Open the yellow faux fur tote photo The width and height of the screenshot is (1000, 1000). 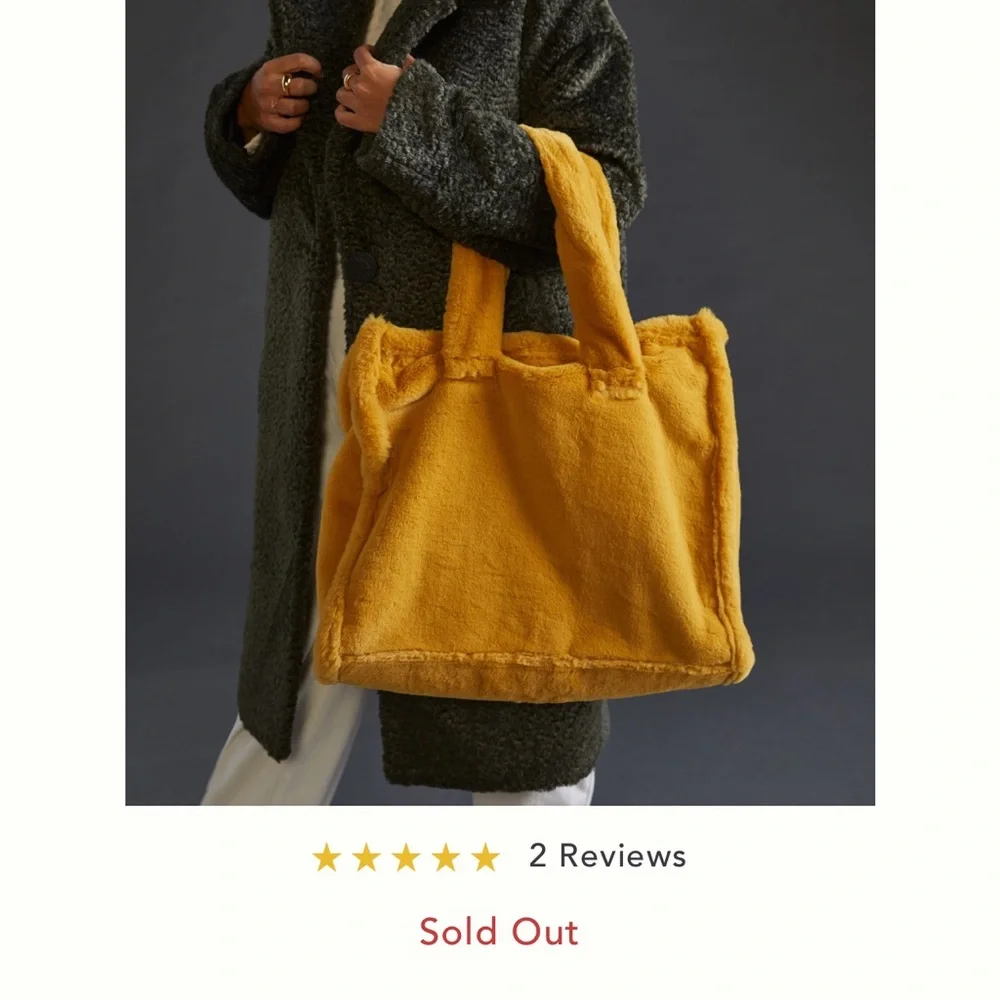coord(500,402)
